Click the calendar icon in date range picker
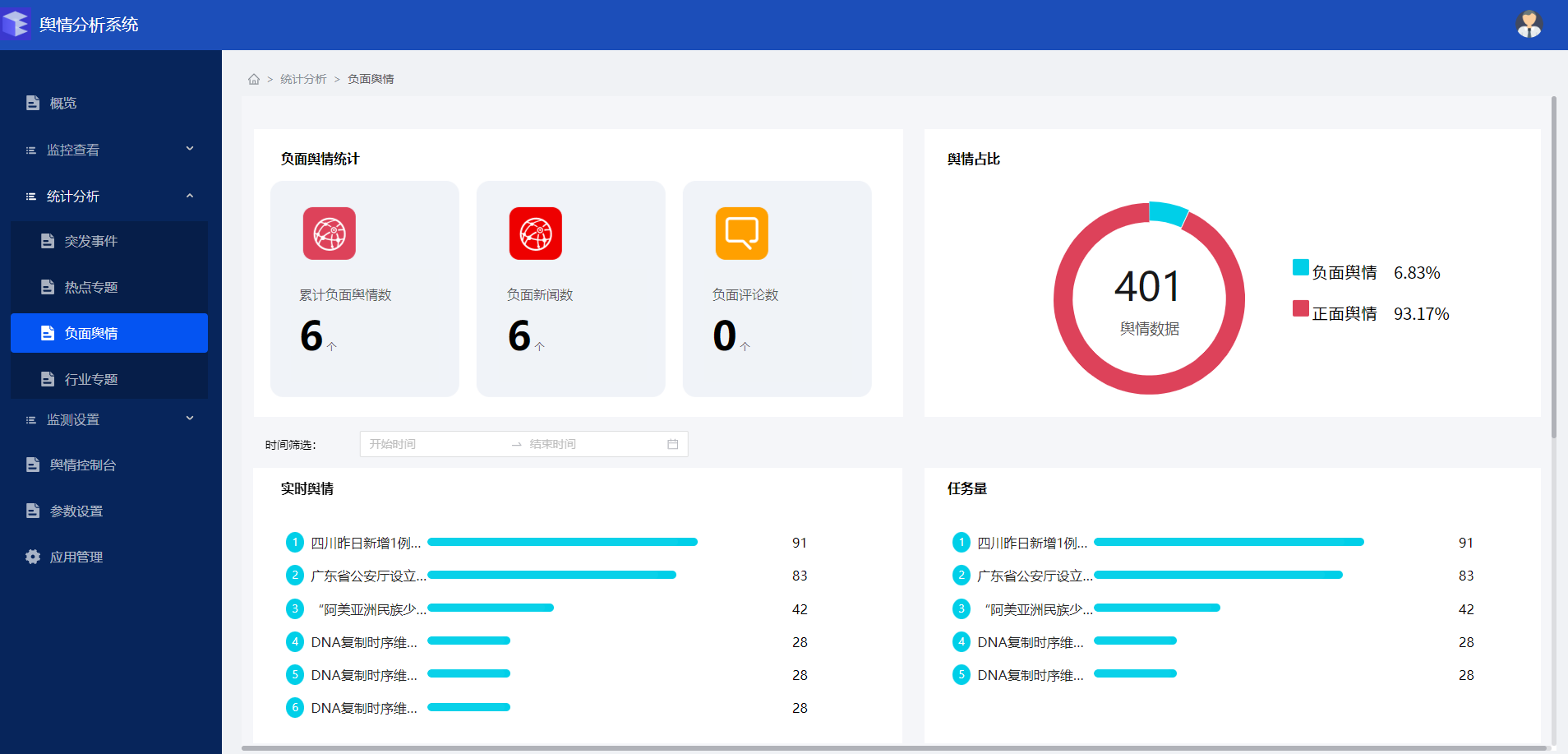This screenshot has width=1568, height=754. coord(673,444)
